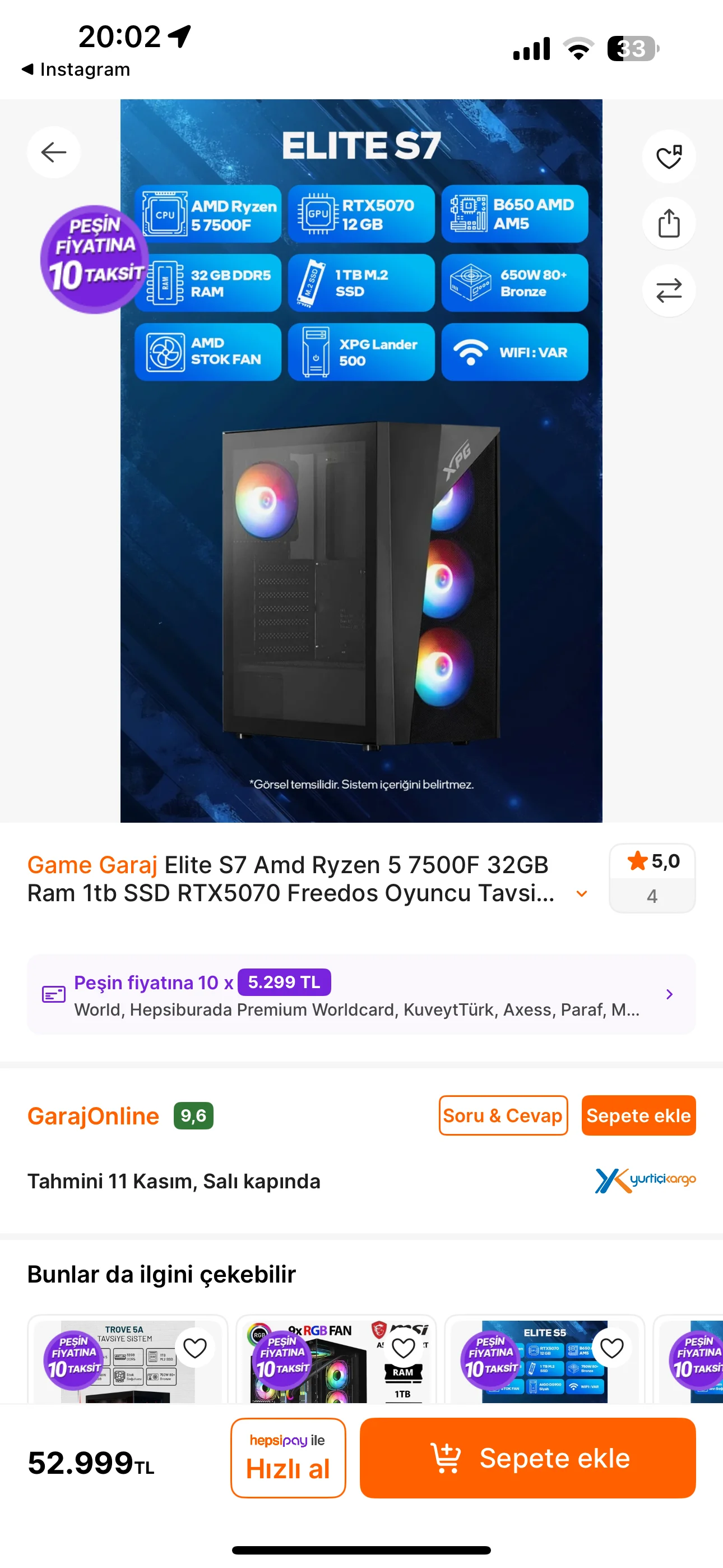The width and height of the screenshot is (723, 1568).
Task: Open the share icon
Action: click(x=669, y=223)
